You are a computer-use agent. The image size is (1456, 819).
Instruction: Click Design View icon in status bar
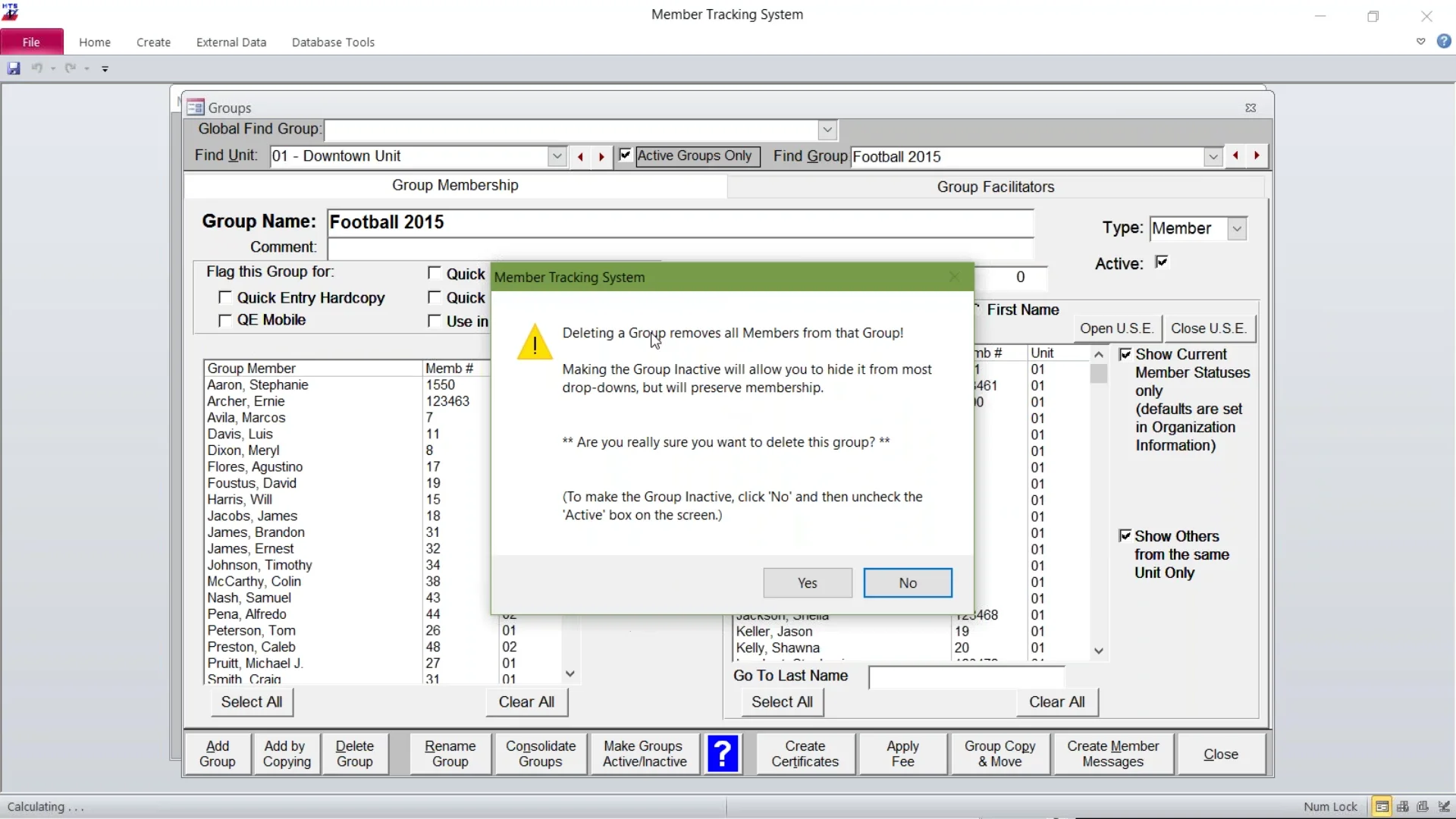pyautogui.click(x=1445, y=807)
